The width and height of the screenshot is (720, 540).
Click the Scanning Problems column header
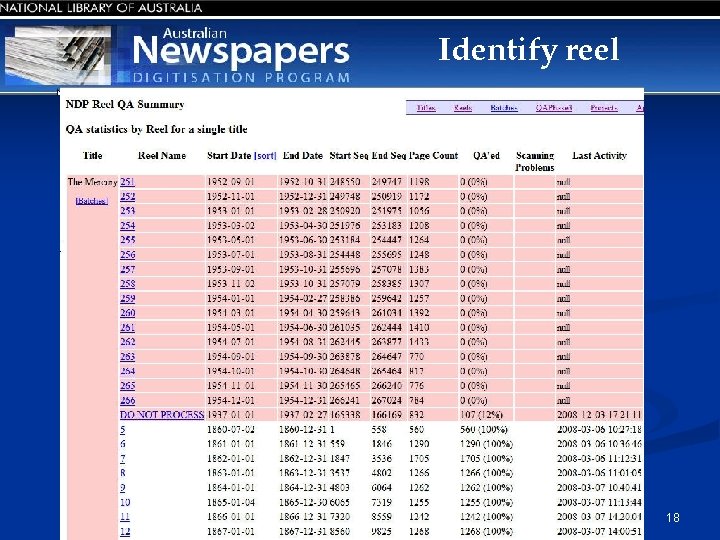534,162
